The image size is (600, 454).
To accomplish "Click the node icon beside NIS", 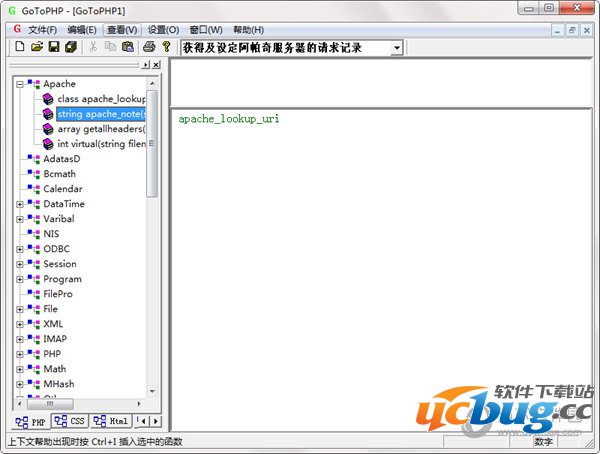I will click(x=34, y=234).
